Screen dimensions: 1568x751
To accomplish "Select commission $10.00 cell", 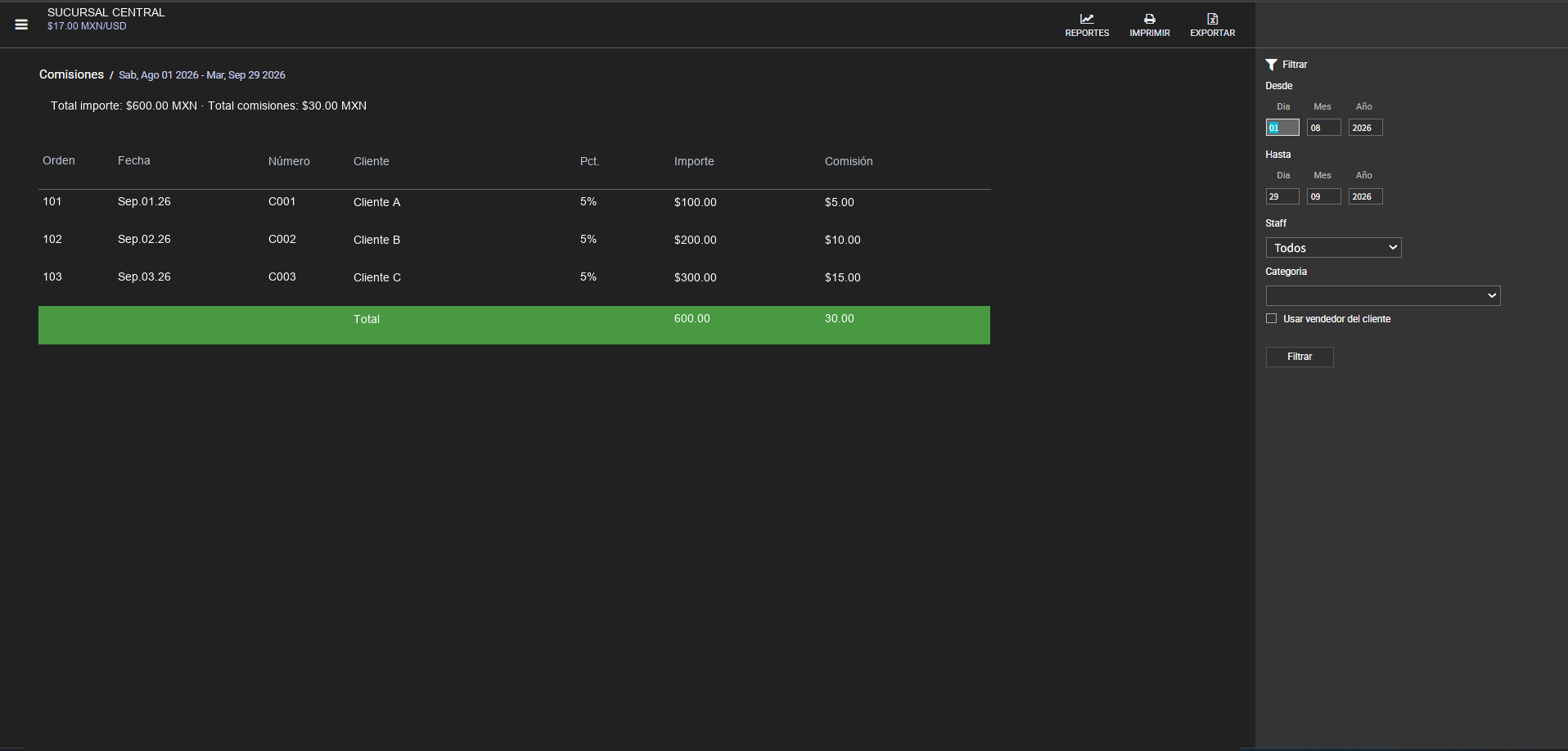I will coord(843,240).
